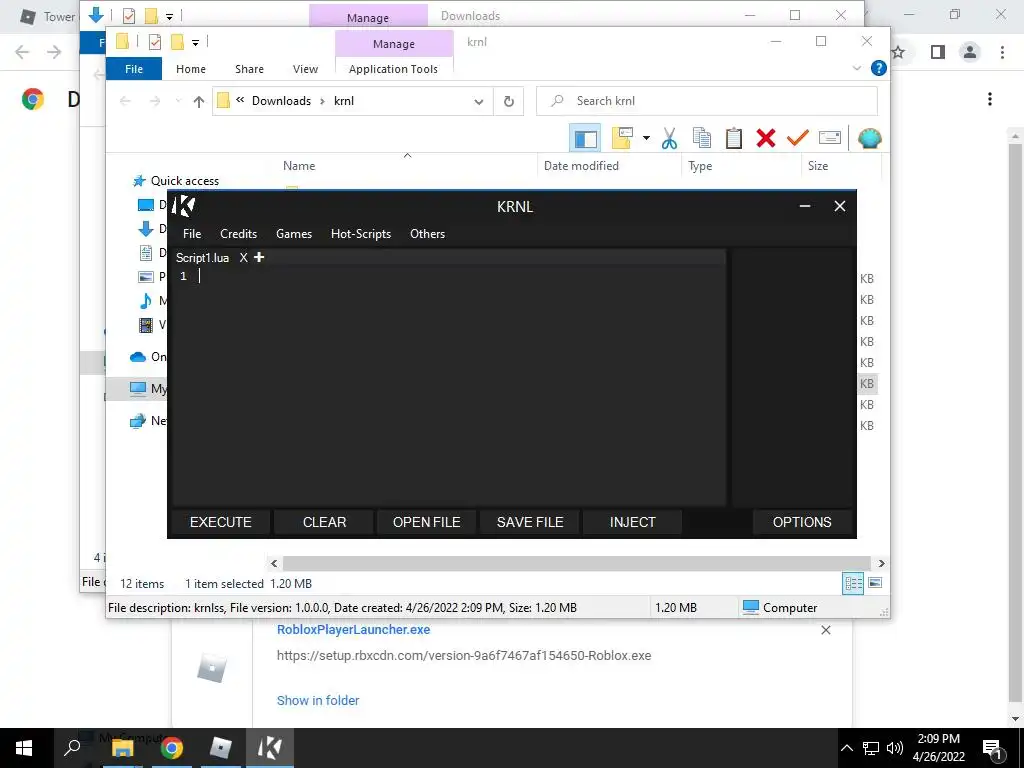The width and height of the screenshot is (1024, 768).
Task: Open the dropdown beside new folder icon
Action: [x=646, y=138]
